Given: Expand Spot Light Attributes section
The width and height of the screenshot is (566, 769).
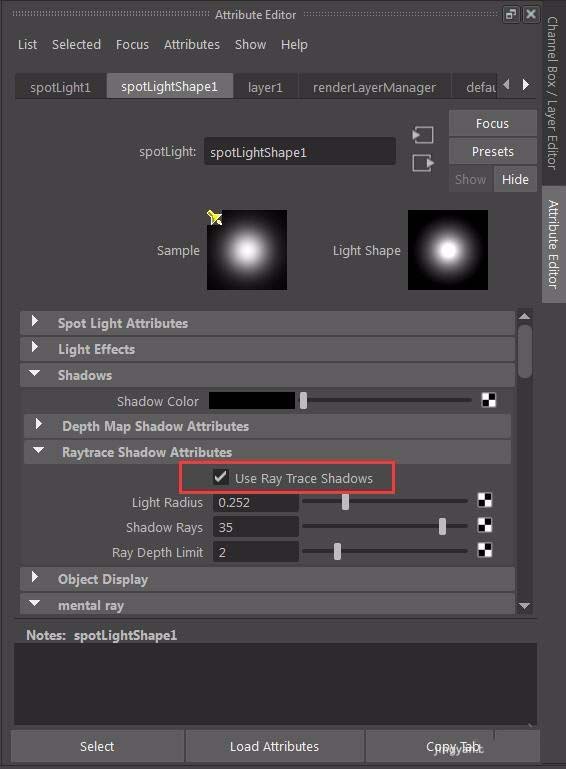Looking at the screenshot, I should pos(34,321).
